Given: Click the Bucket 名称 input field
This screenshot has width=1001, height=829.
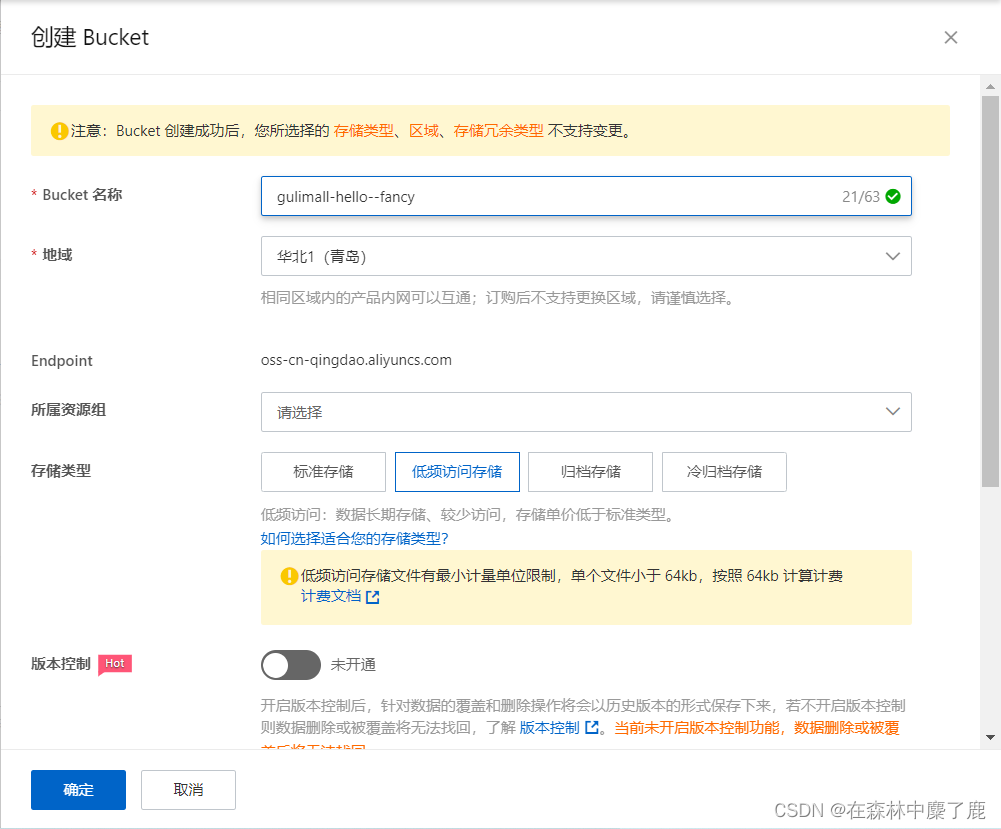Looking at the screenshot, I should 586,196.
